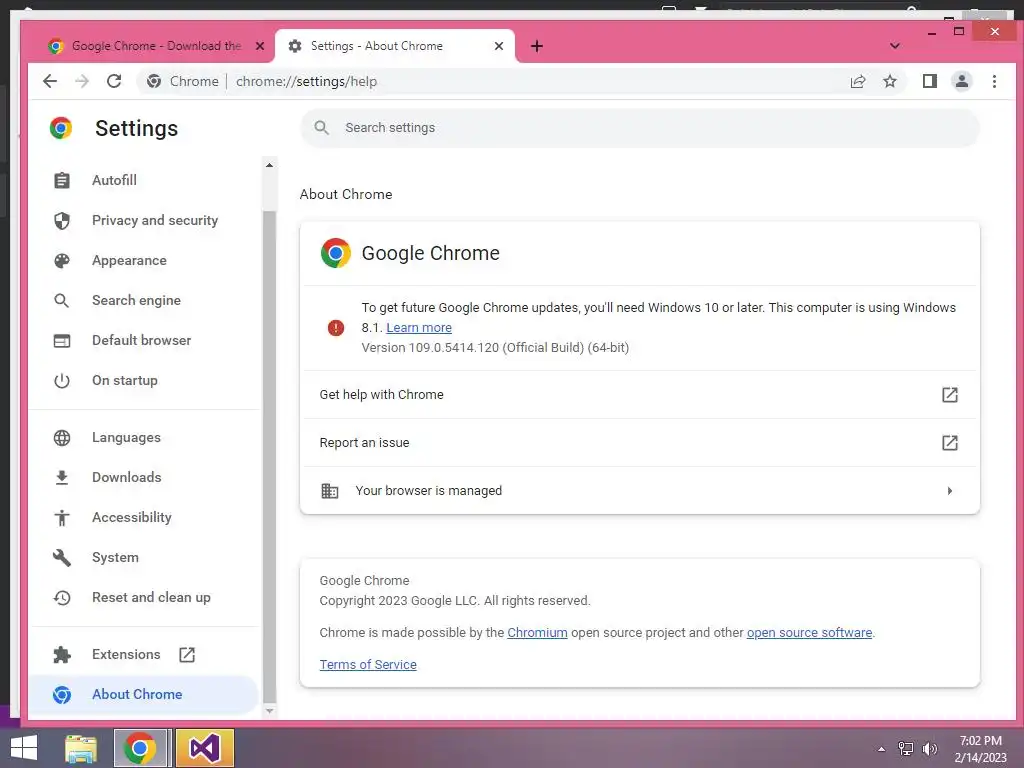
Task: Click the Extensions puzzle piece icon
Action: pos(62,654)
